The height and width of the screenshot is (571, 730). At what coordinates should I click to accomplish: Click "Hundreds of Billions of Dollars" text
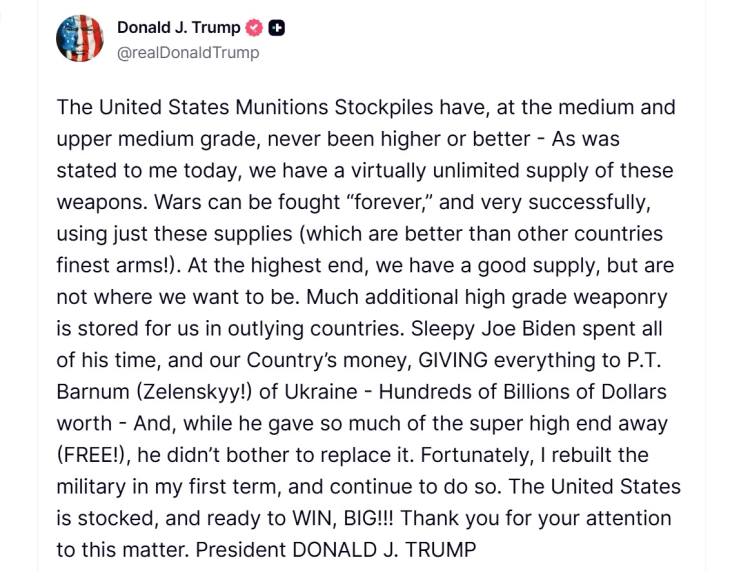point(525,391)
